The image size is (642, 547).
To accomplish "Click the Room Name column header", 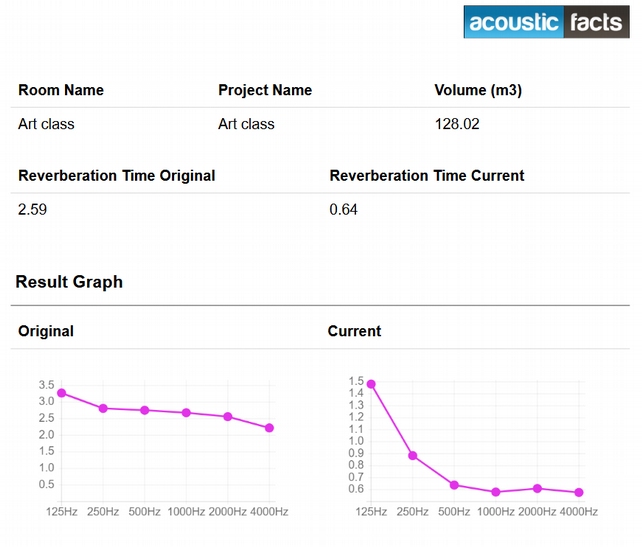I will click(61, 90).
